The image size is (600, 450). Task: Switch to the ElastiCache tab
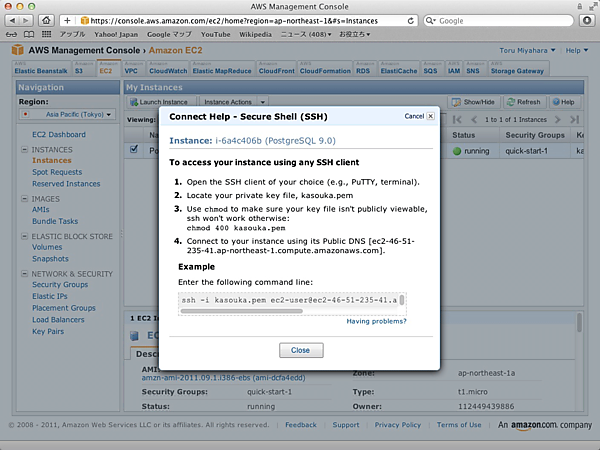tap(399, 68)
